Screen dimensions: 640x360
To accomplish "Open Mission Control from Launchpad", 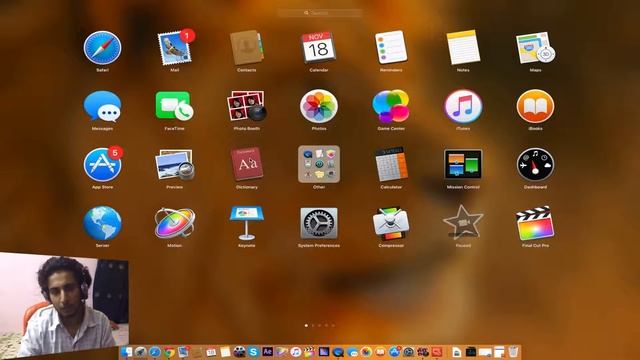I will coord(463,164).
